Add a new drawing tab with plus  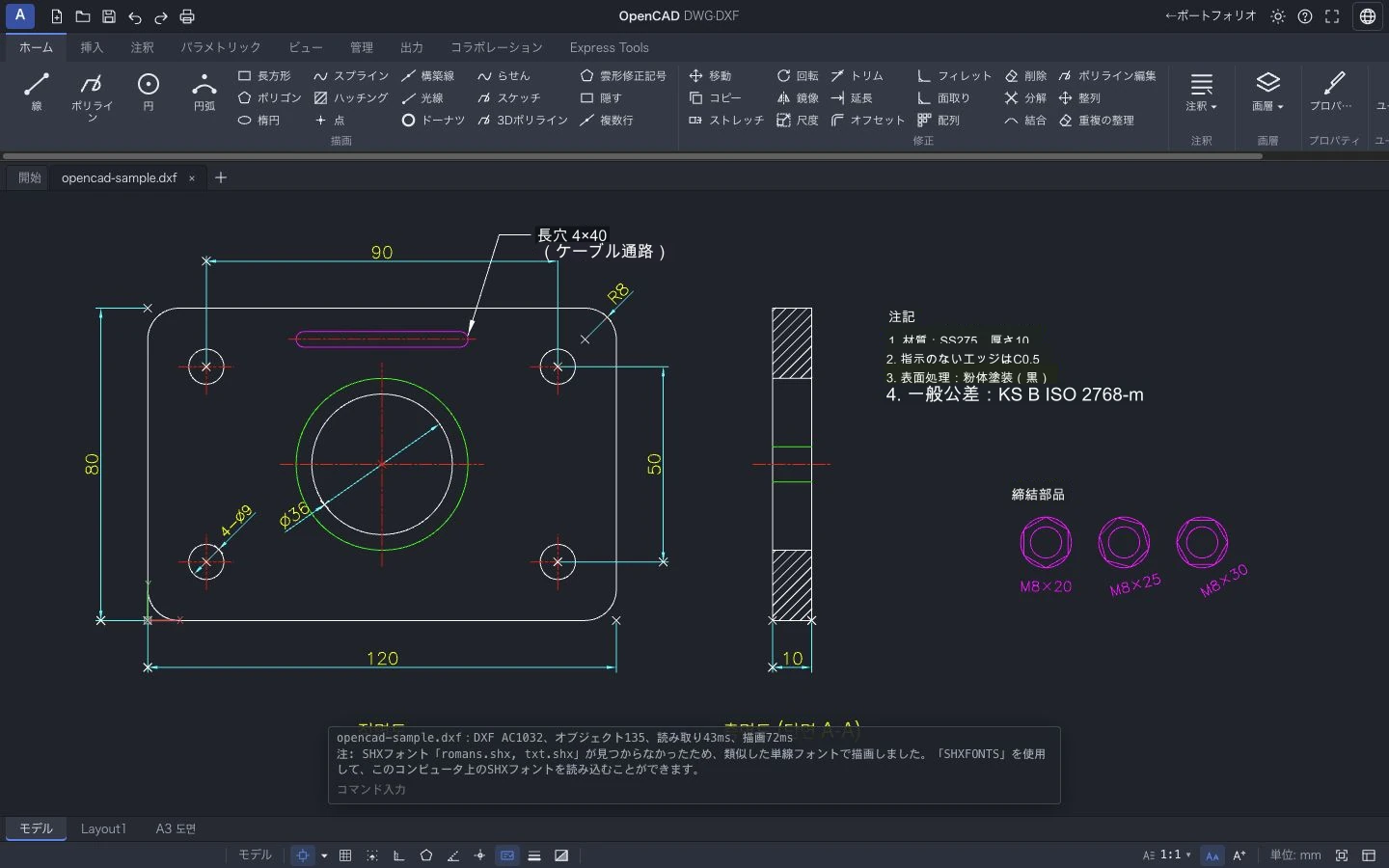[x=221, y=177]
